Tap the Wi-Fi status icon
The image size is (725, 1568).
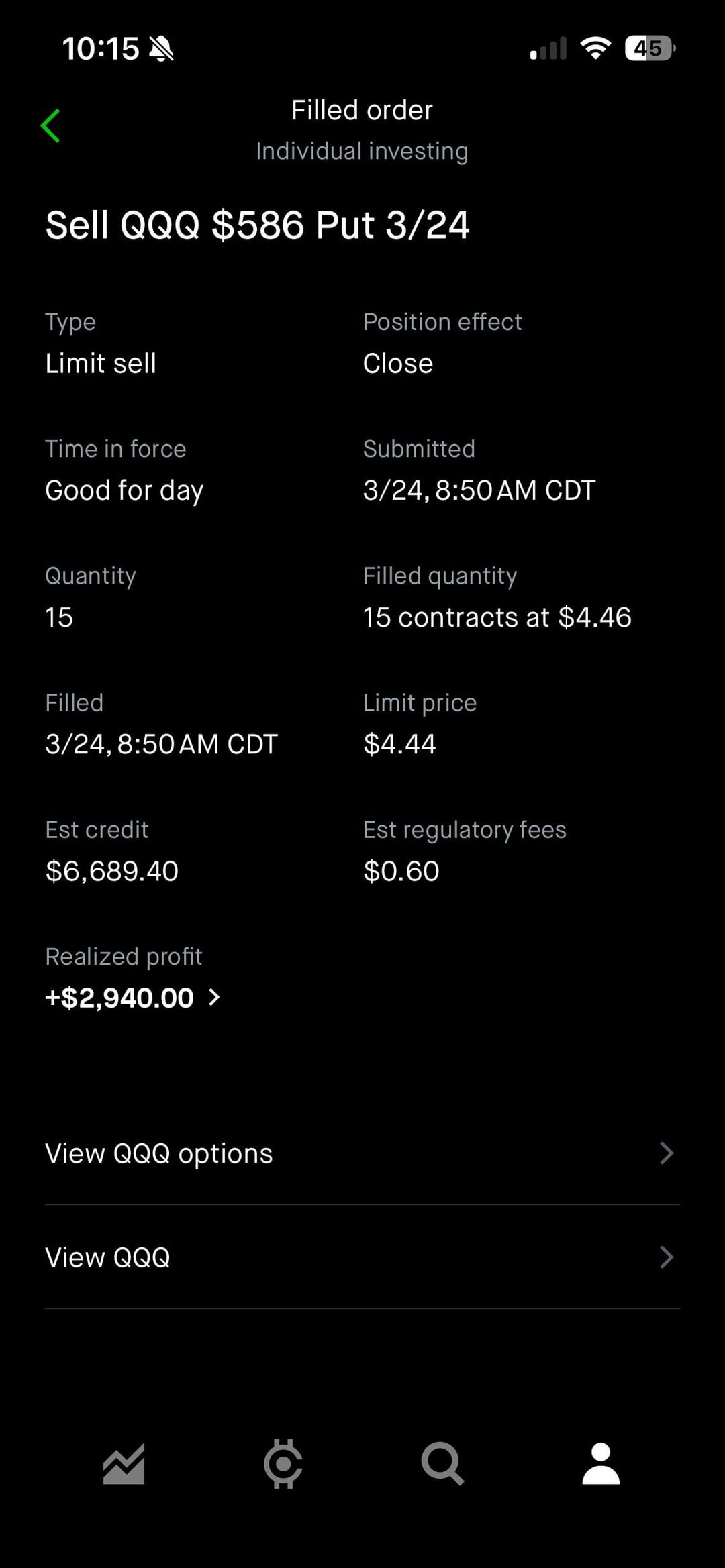pos(595,48)
